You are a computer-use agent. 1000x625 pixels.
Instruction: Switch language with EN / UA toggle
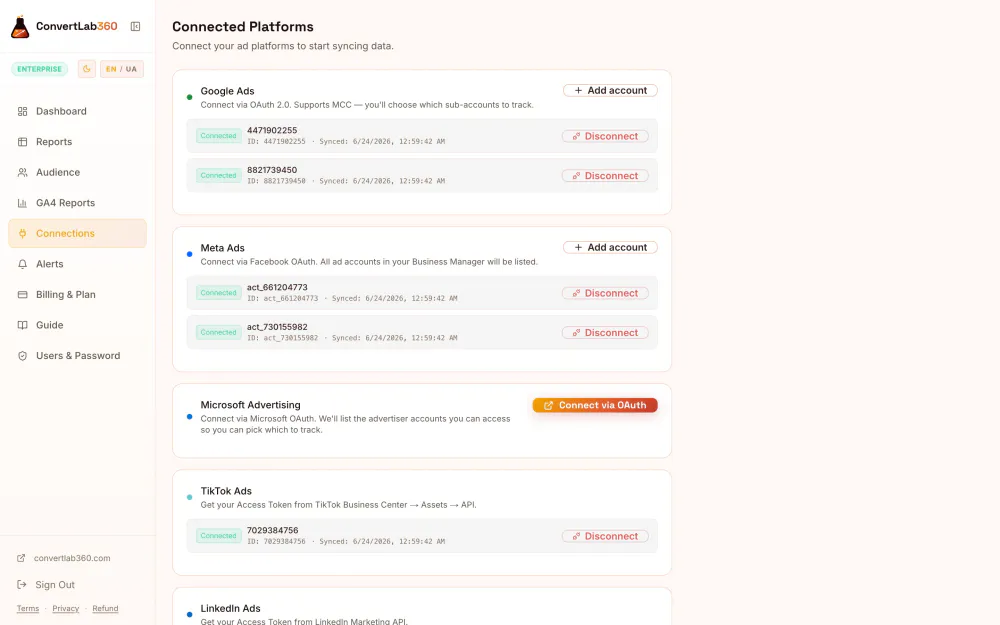[121, 69]
